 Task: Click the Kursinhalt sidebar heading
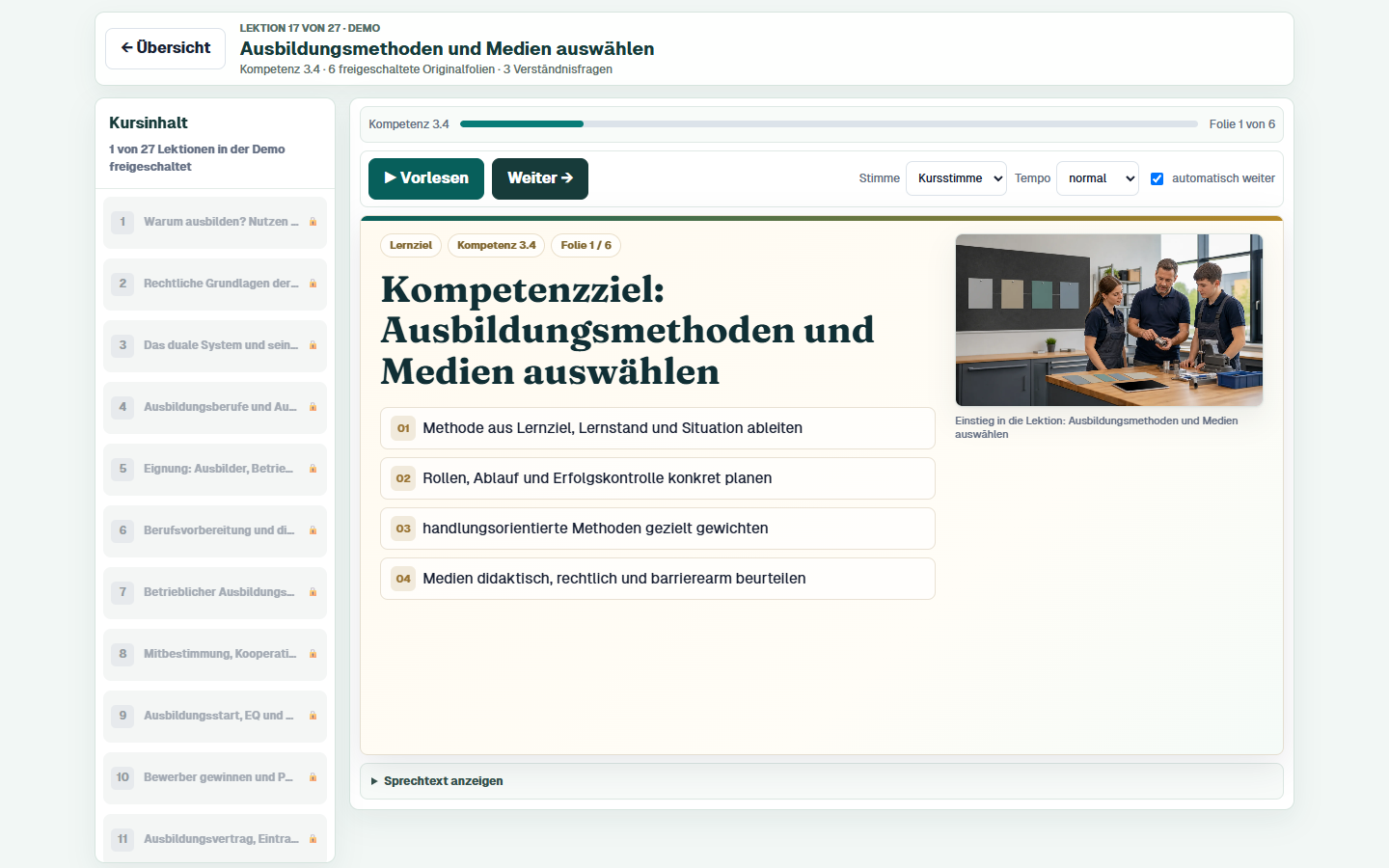click(149, 122)
